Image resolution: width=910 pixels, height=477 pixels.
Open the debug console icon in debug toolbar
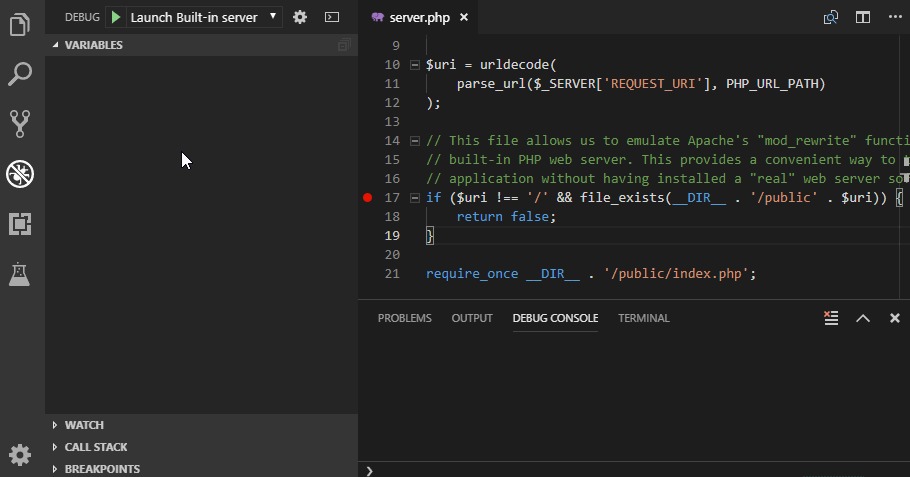click(x=332, y=17)
